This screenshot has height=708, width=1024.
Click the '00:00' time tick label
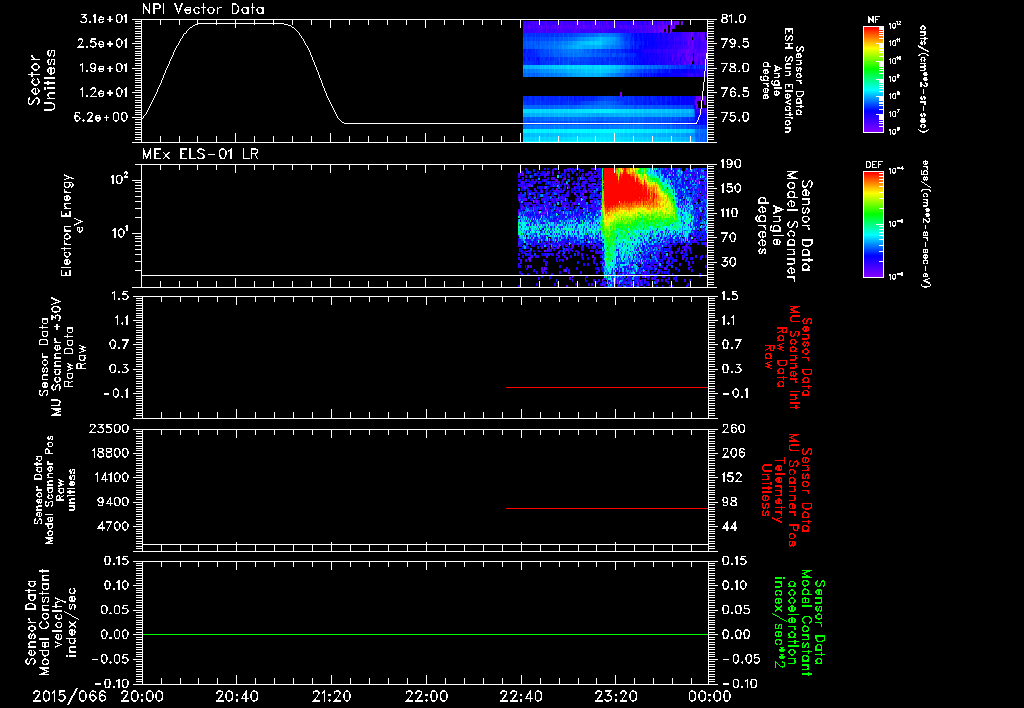tap(710, 696)
